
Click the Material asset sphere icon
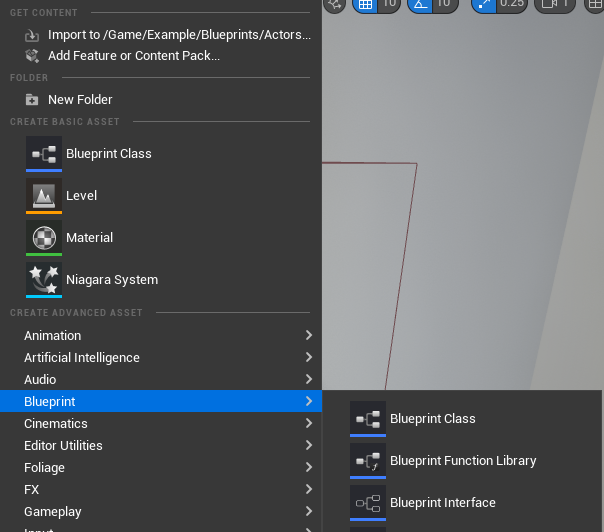pyautogui.click(x=44, y=238)
